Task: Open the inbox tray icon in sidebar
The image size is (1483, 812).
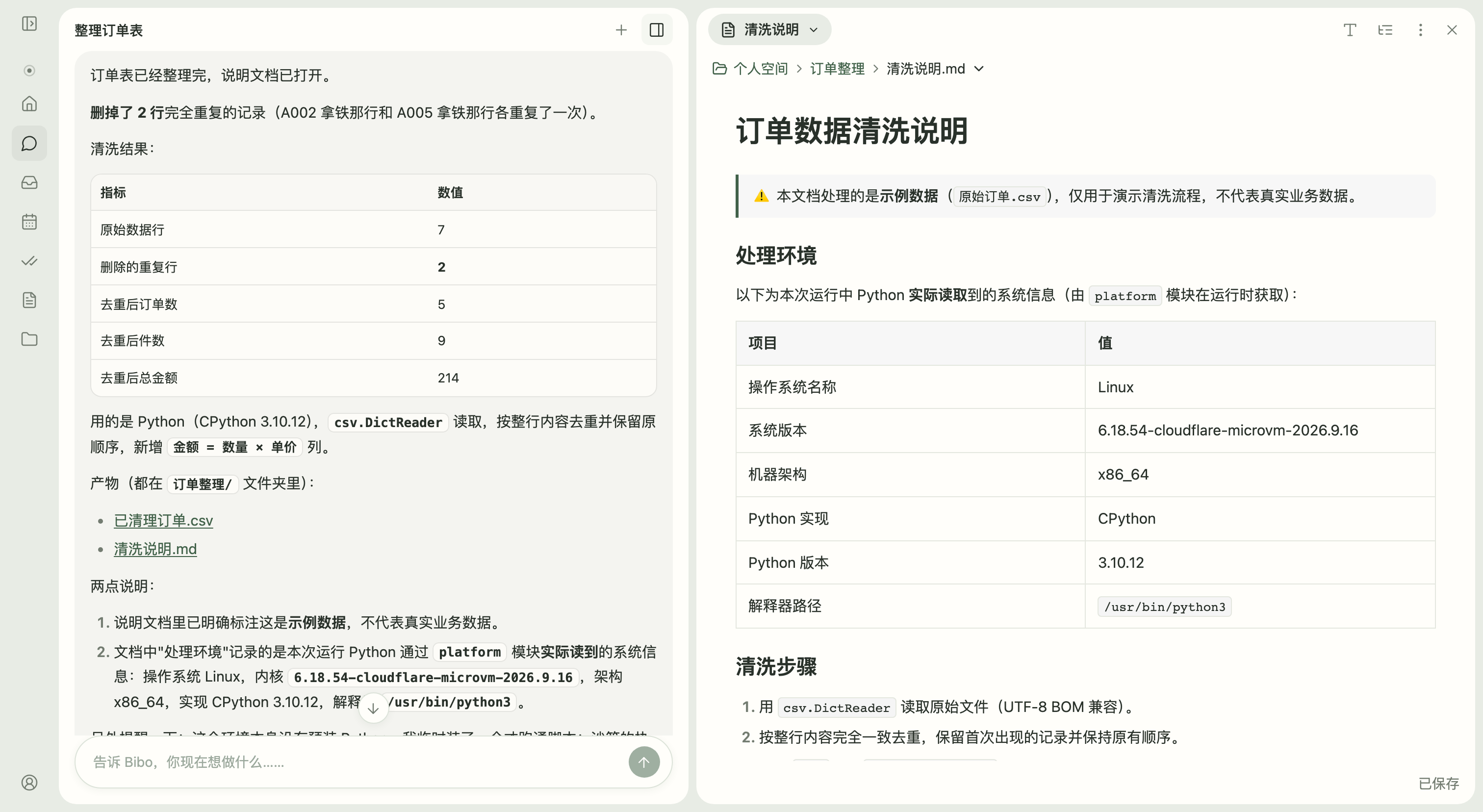Action: [29, 182]
